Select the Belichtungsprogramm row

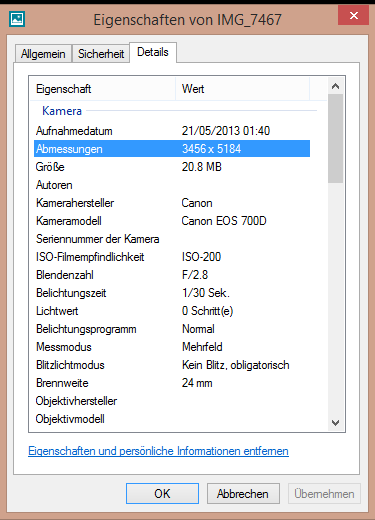click(172, 329)
